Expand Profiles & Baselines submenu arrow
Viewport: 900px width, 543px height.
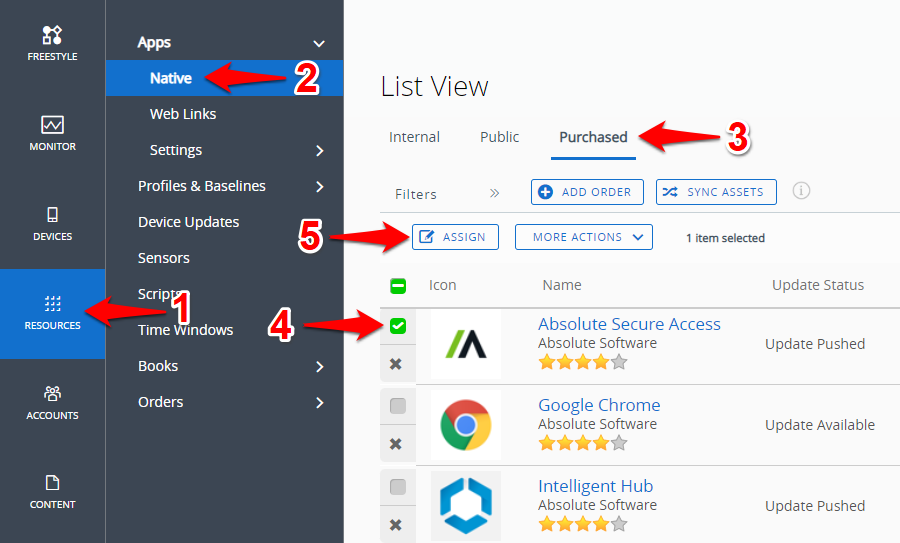(320, 187)
